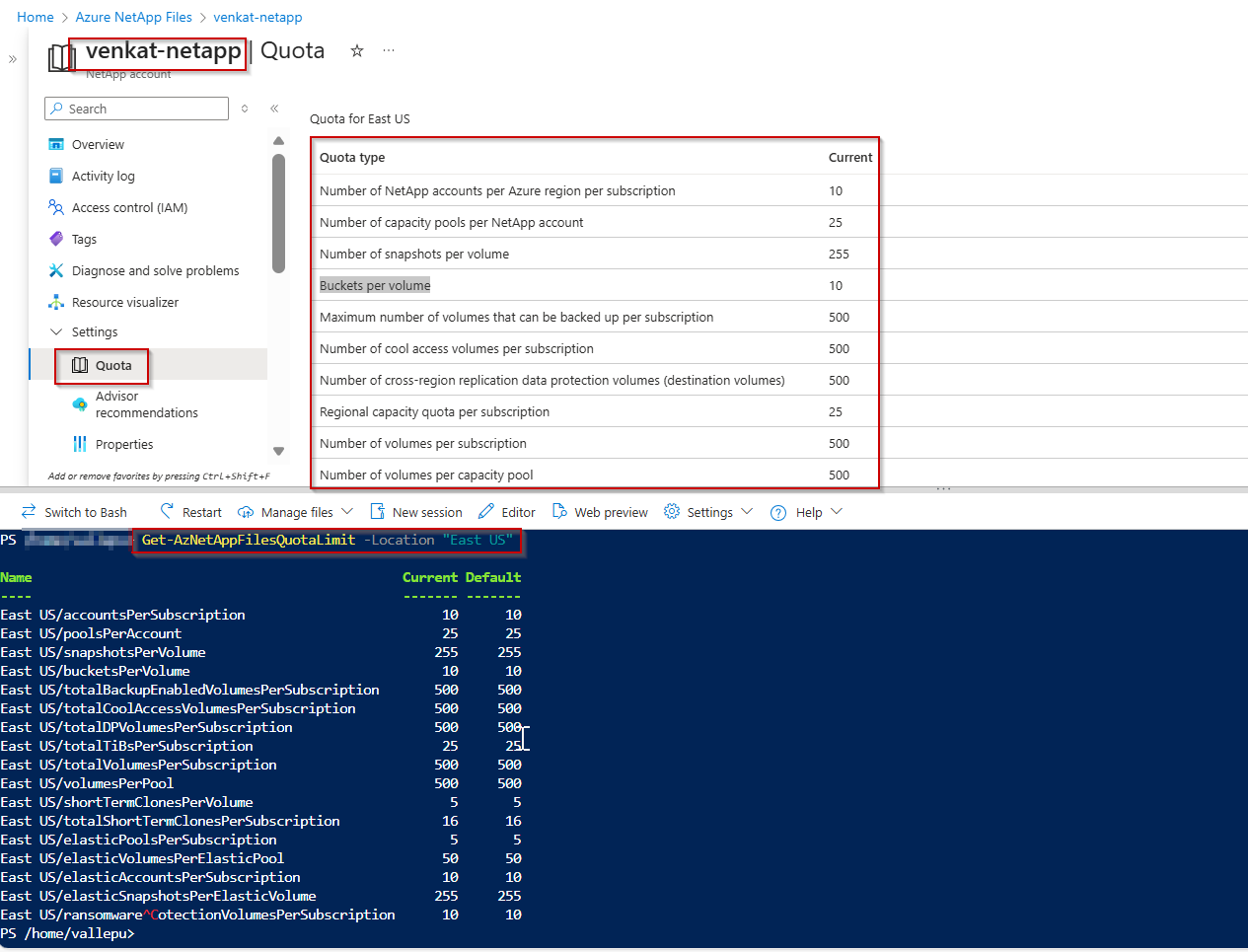Click Number of volumes per capacity pool
This screenshot has height=952, width=1248.
[x=426, y=475]
